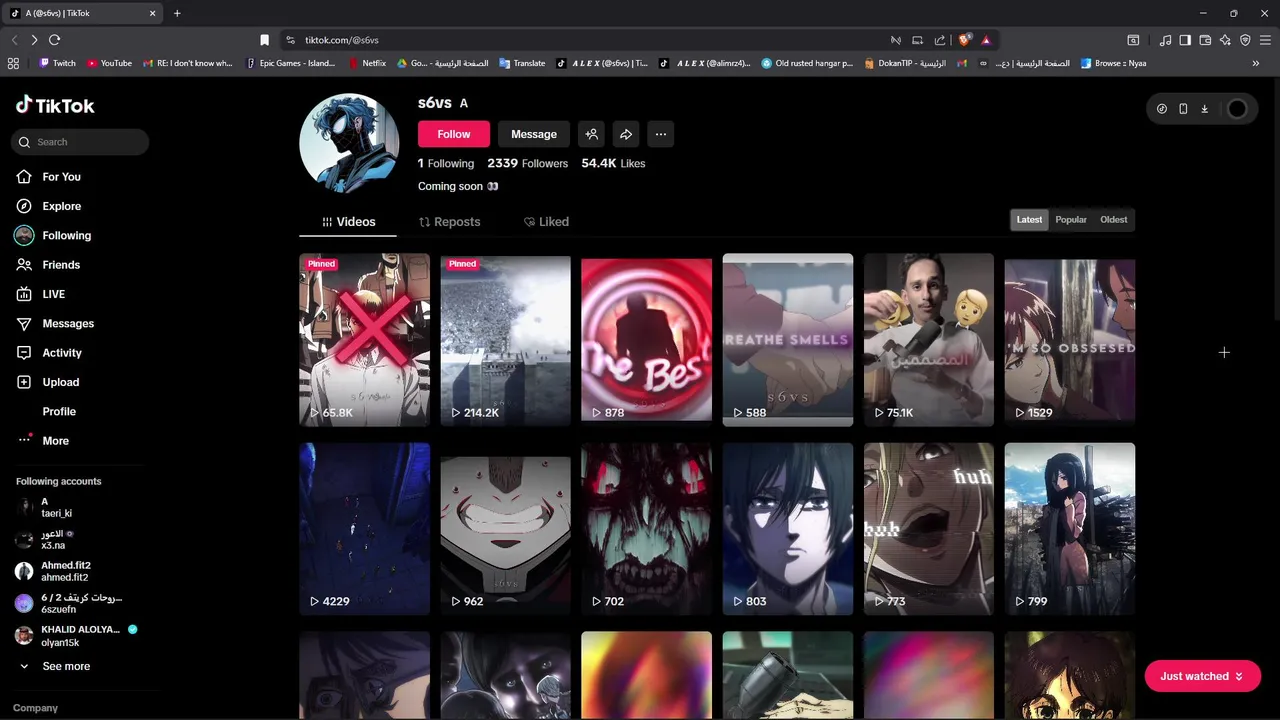Viewport: 1280px width, 720px height.
Task: Sort videos by Oldest
Action: [1113, 220]
